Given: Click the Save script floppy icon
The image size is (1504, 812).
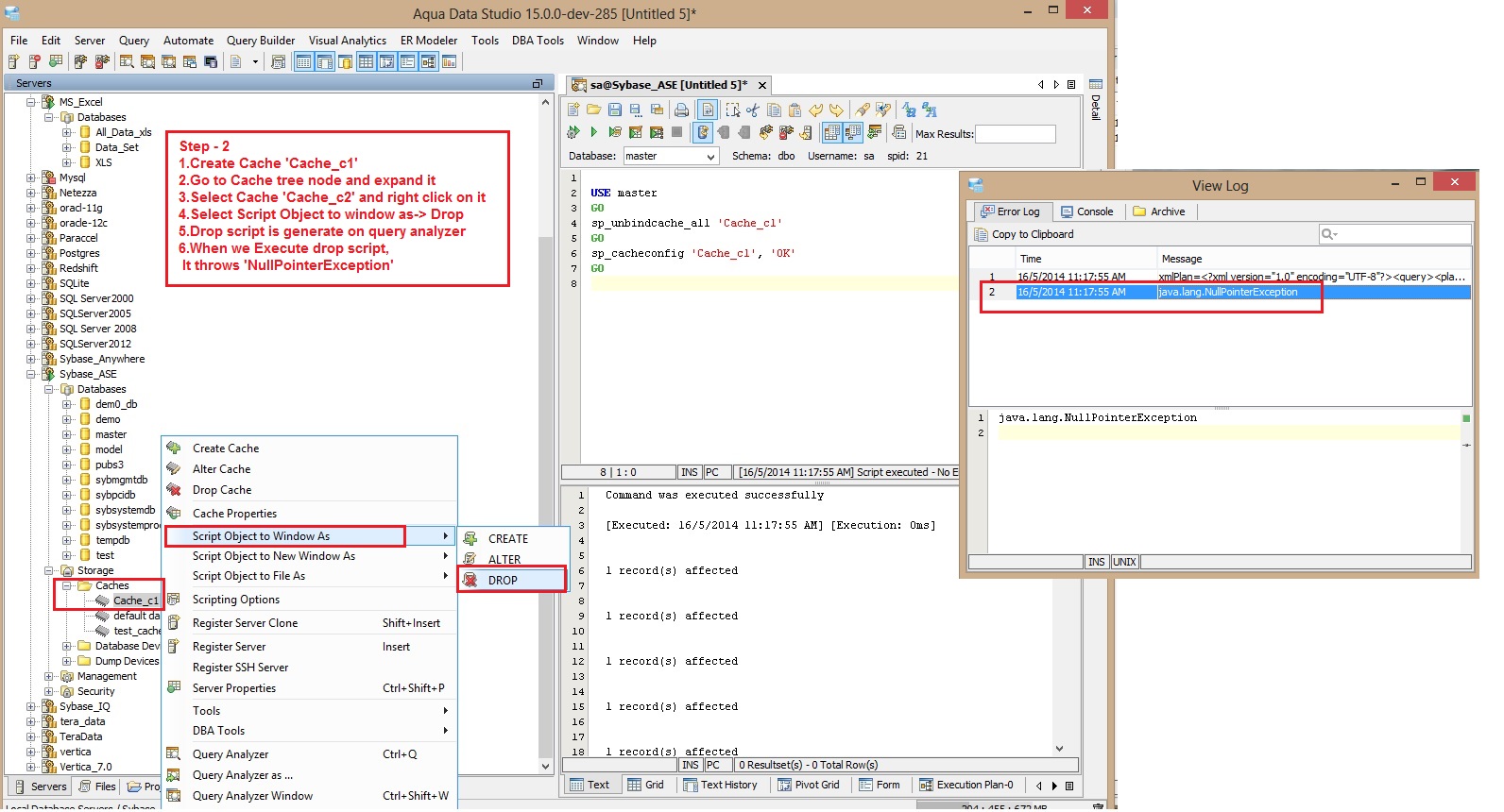Looking at the screenshot, I should point(615,110).
